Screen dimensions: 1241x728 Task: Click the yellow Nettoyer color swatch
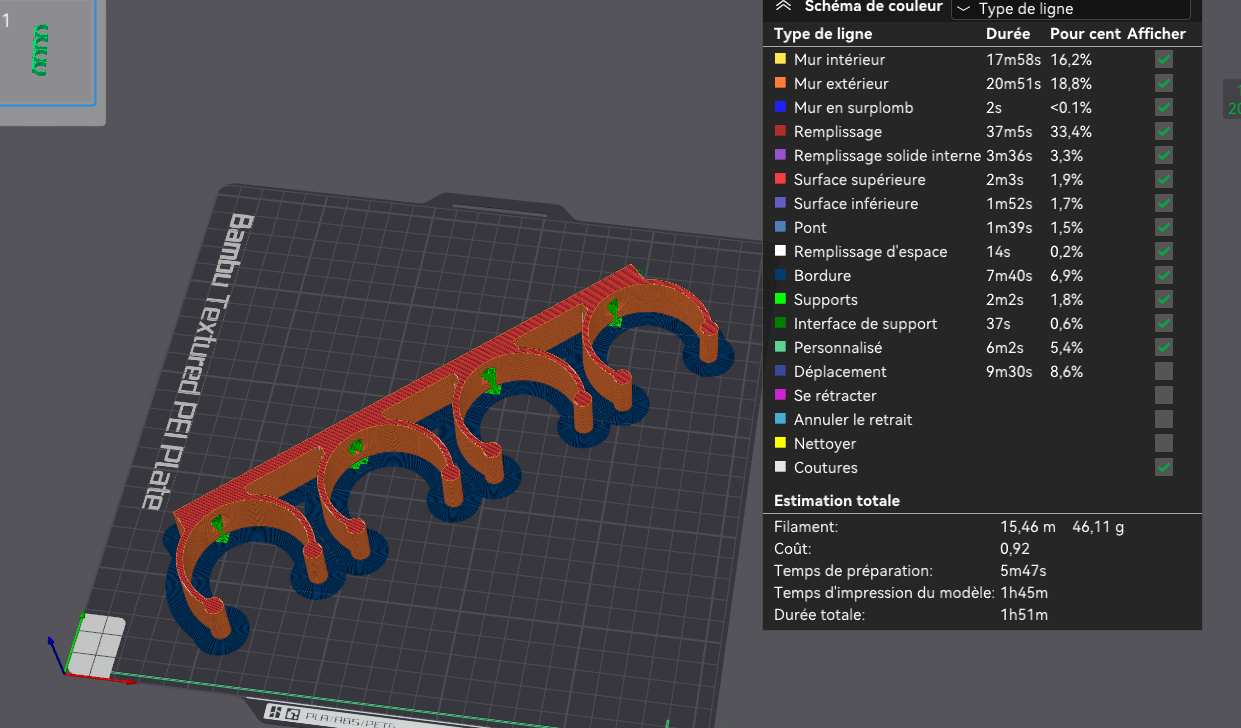coord(781,443)
